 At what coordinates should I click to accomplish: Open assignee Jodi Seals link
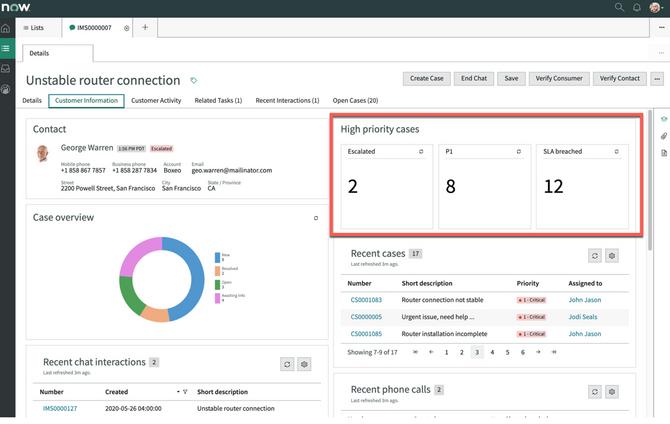583,317
